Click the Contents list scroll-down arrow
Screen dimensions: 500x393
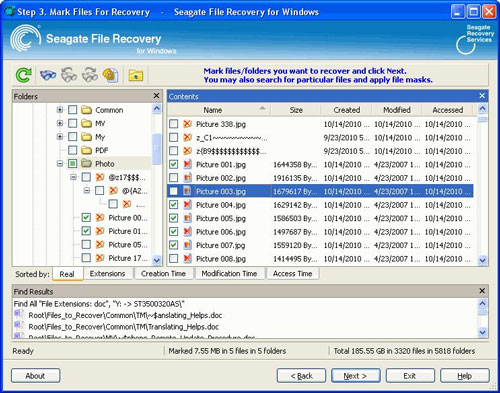[482, 260]
